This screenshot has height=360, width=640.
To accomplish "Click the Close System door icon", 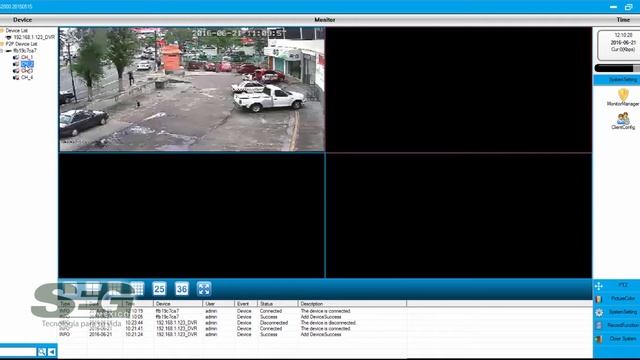I will point(599,339).
